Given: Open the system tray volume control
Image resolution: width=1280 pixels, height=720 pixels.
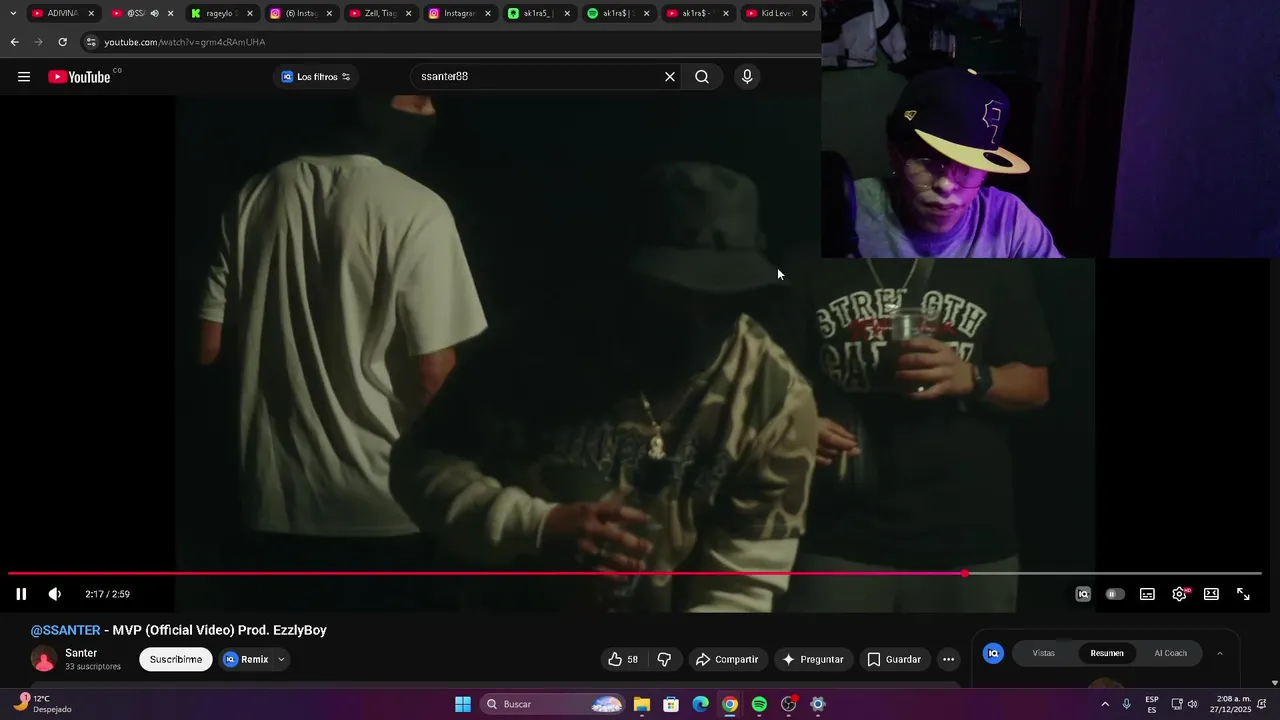Looking at the screenshot, I should click(1192, 704).
